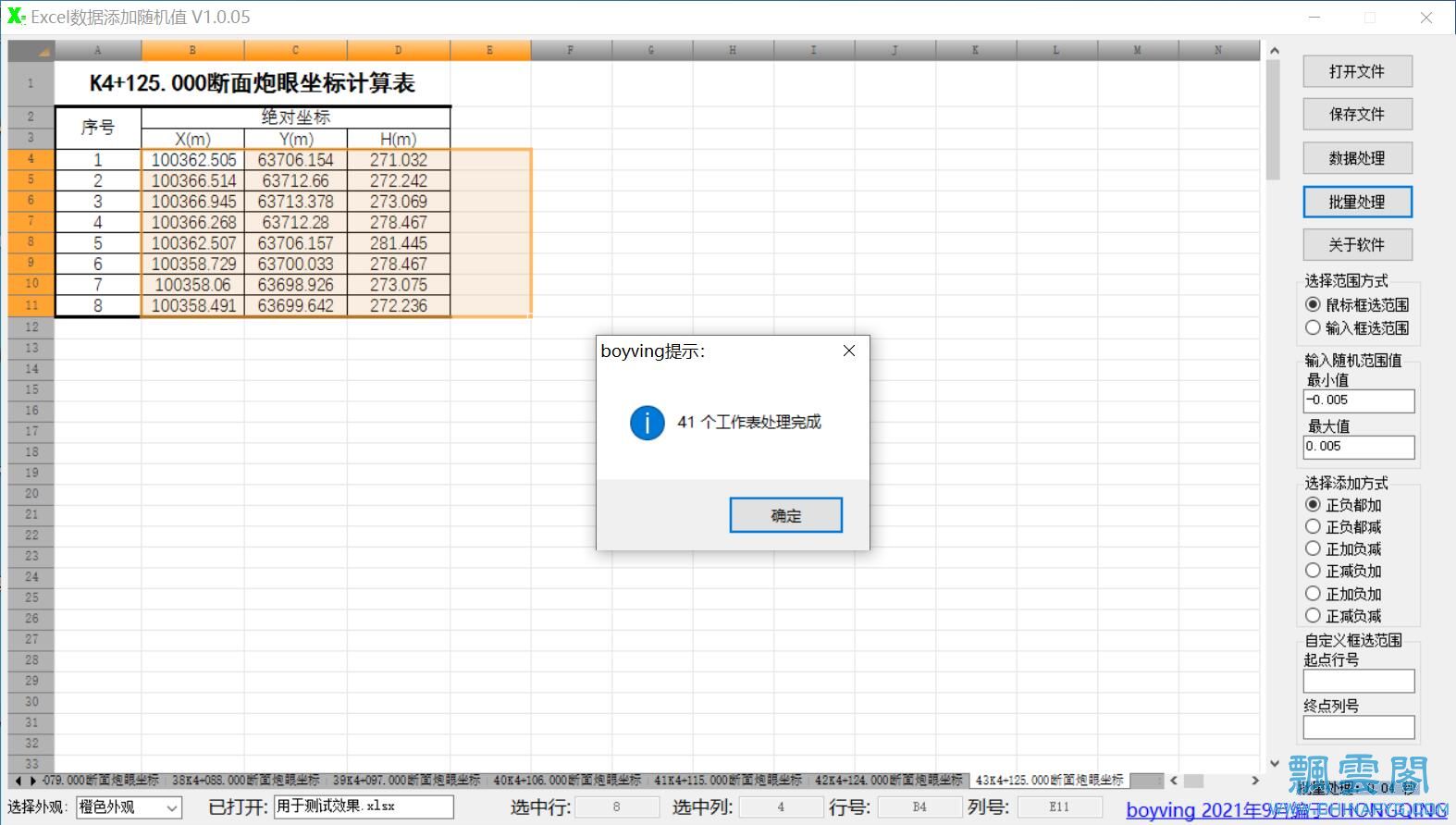Select 正减负减 radio option
Screen dimensions: 1456x825
1343,616
